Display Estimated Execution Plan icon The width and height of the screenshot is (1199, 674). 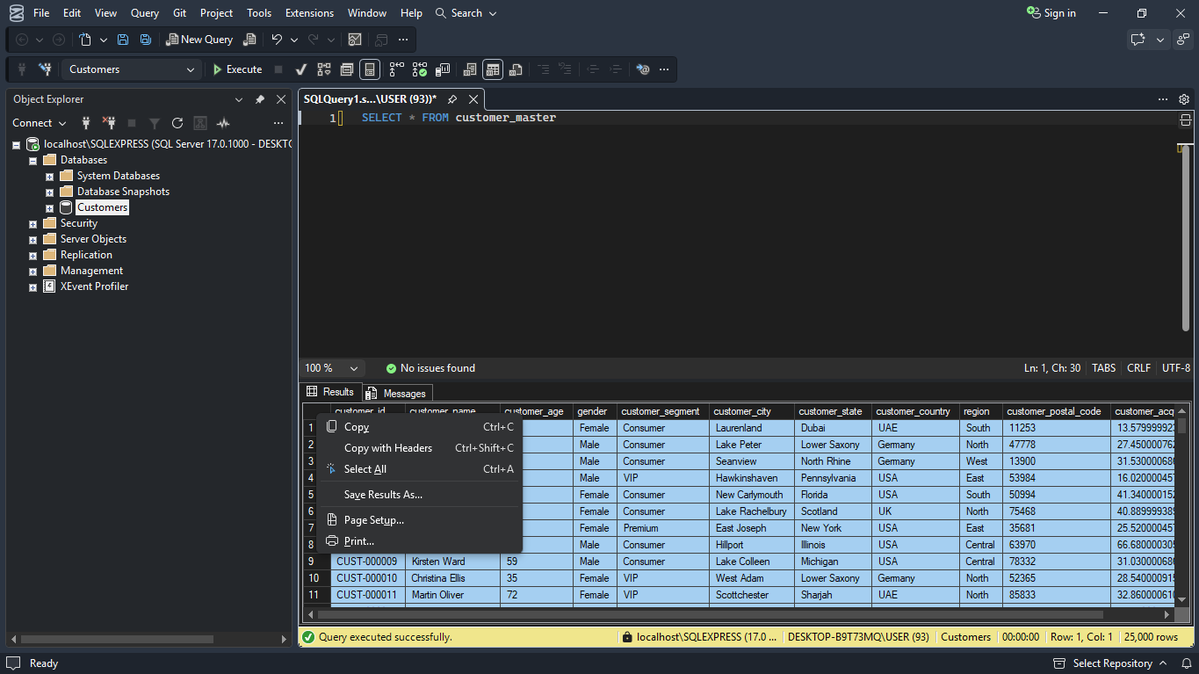(324, 70)
